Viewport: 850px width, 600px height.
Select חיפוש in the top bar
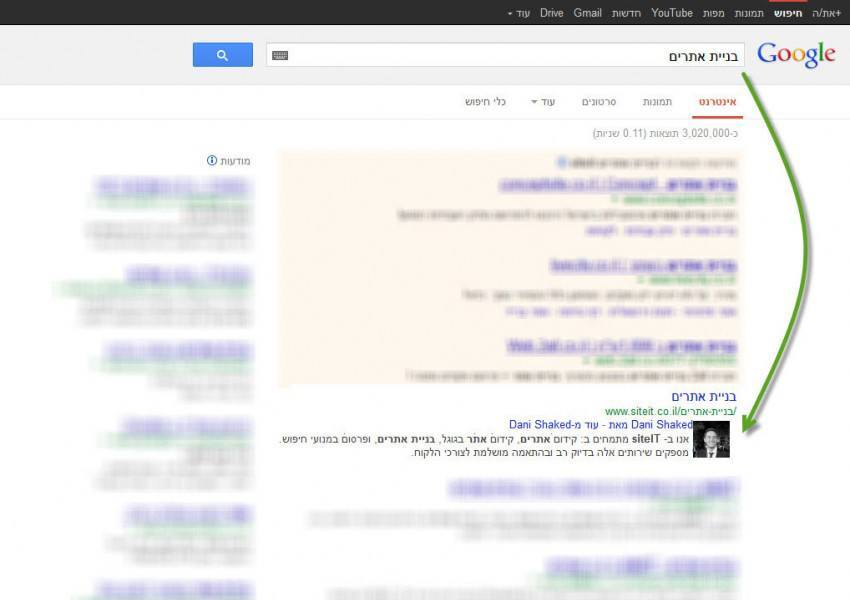(788, 13)
